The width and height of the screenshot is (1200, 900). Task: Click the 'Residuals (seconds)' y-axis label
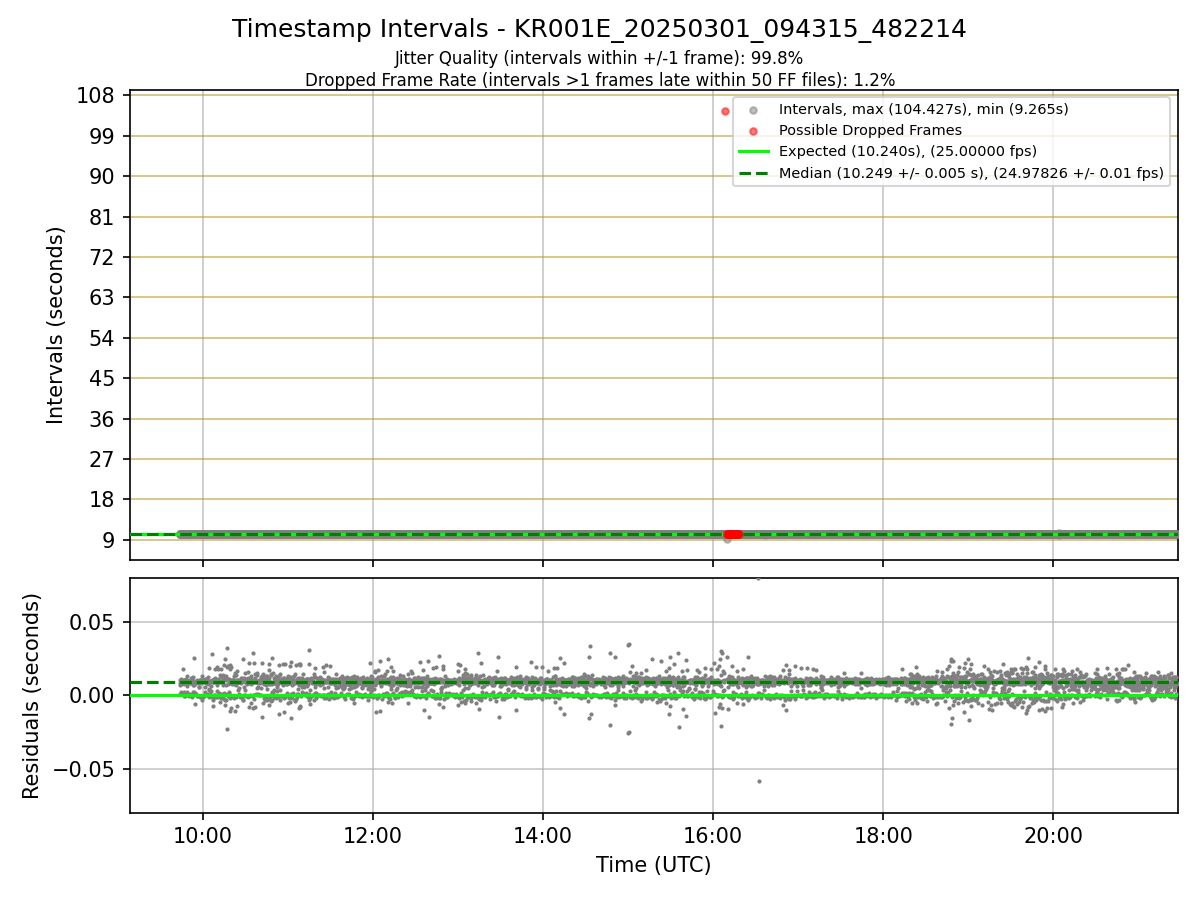[32, 696]
